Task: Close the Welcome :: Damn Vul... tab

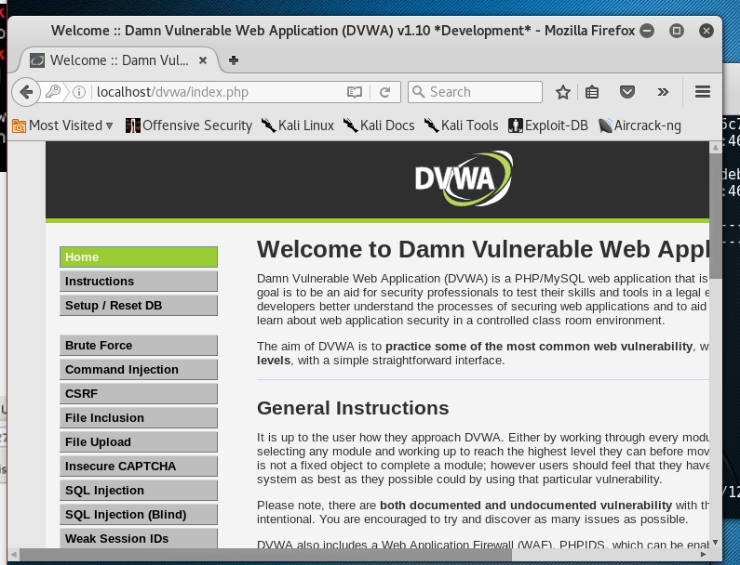Action: click(x=202, y=60)
